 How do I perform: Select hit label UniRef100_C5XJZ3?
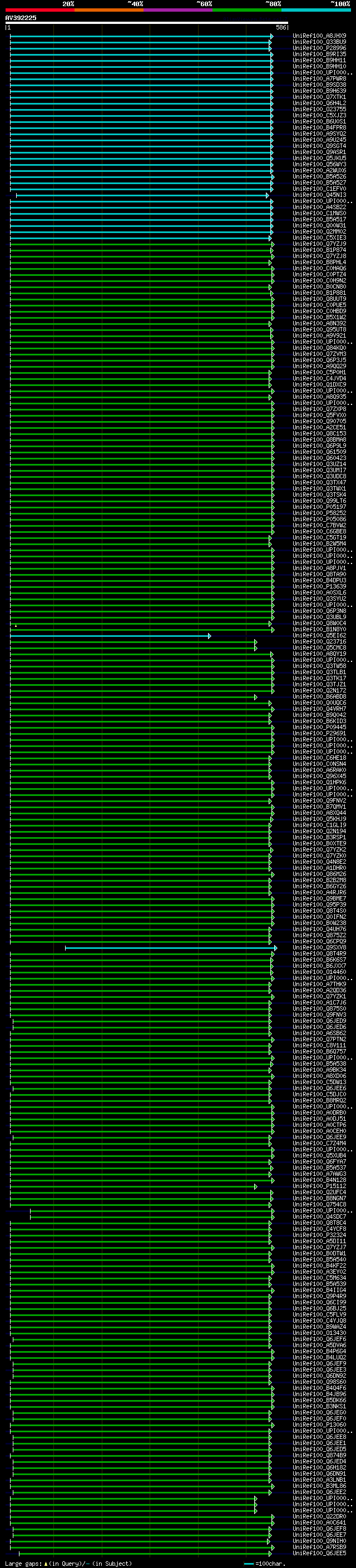[x=319, y=115]
